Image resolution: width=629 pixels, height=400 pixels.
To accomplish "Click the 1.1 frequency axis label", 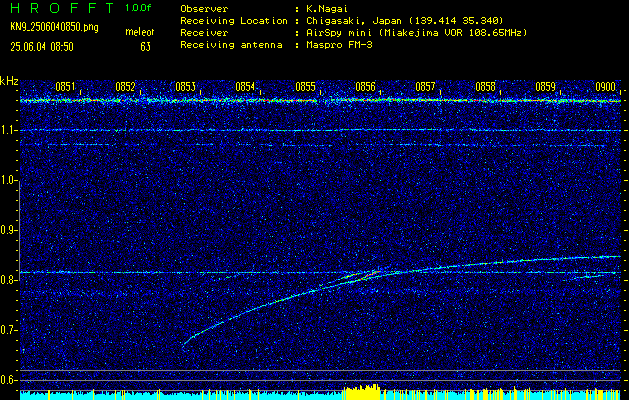I will point(9,130).
